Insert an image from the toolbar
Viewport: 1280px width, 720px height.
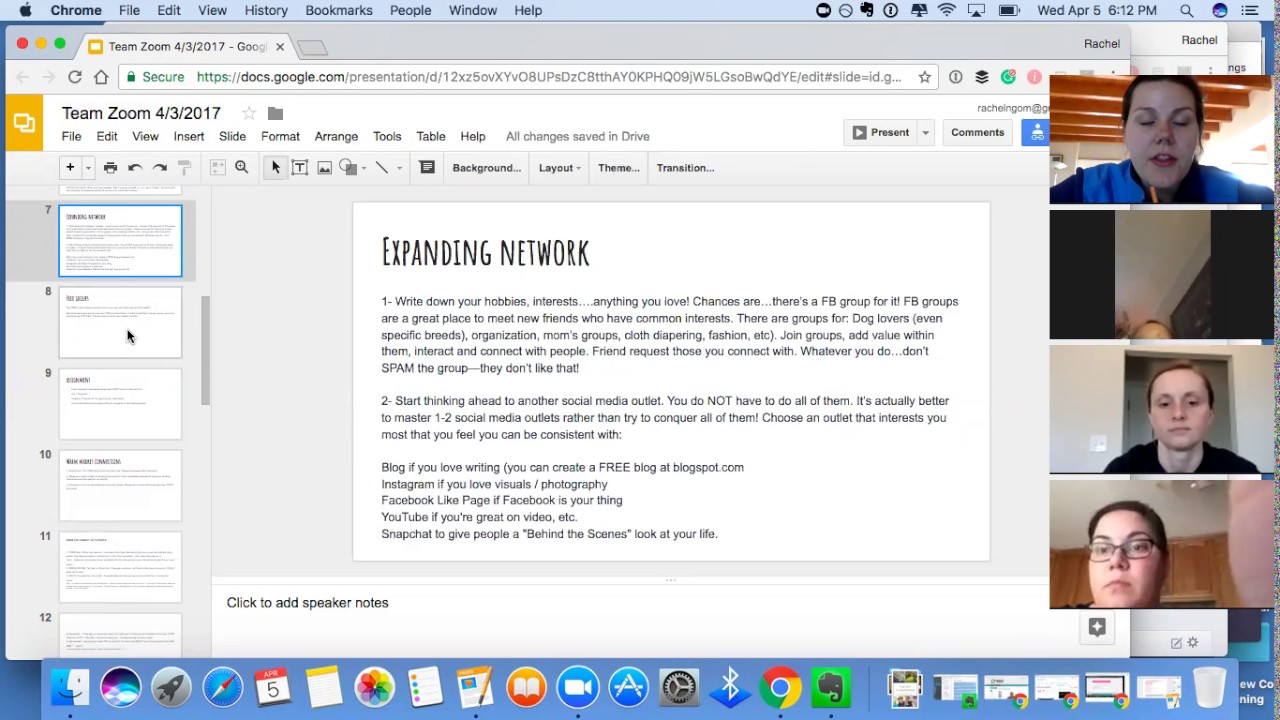click(x=324, y=168)
